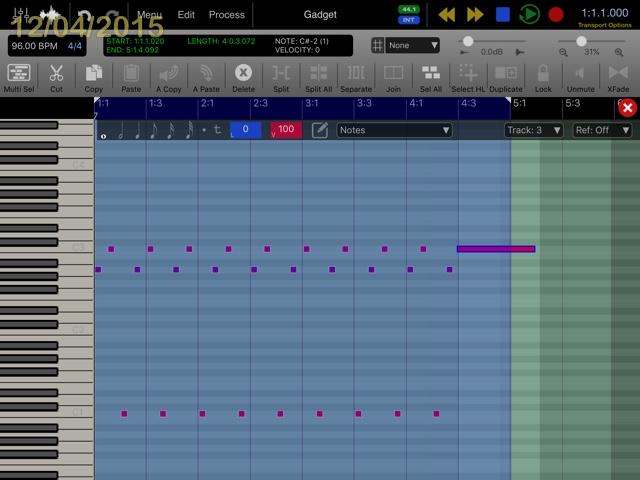This screenshot has height=480, width=640.
Task: Click the zoom out magnifier
Action: tap(563, 52)
